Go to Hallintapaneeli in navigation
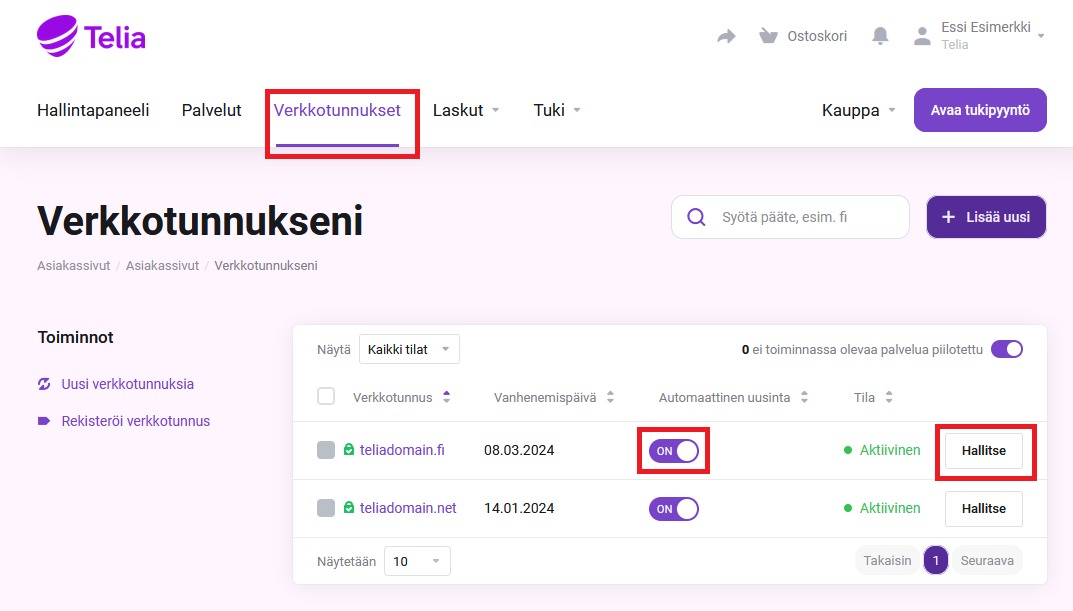The width and height of the screenshot is (1073, 611). pyautogui.click(x=93, y=110)
